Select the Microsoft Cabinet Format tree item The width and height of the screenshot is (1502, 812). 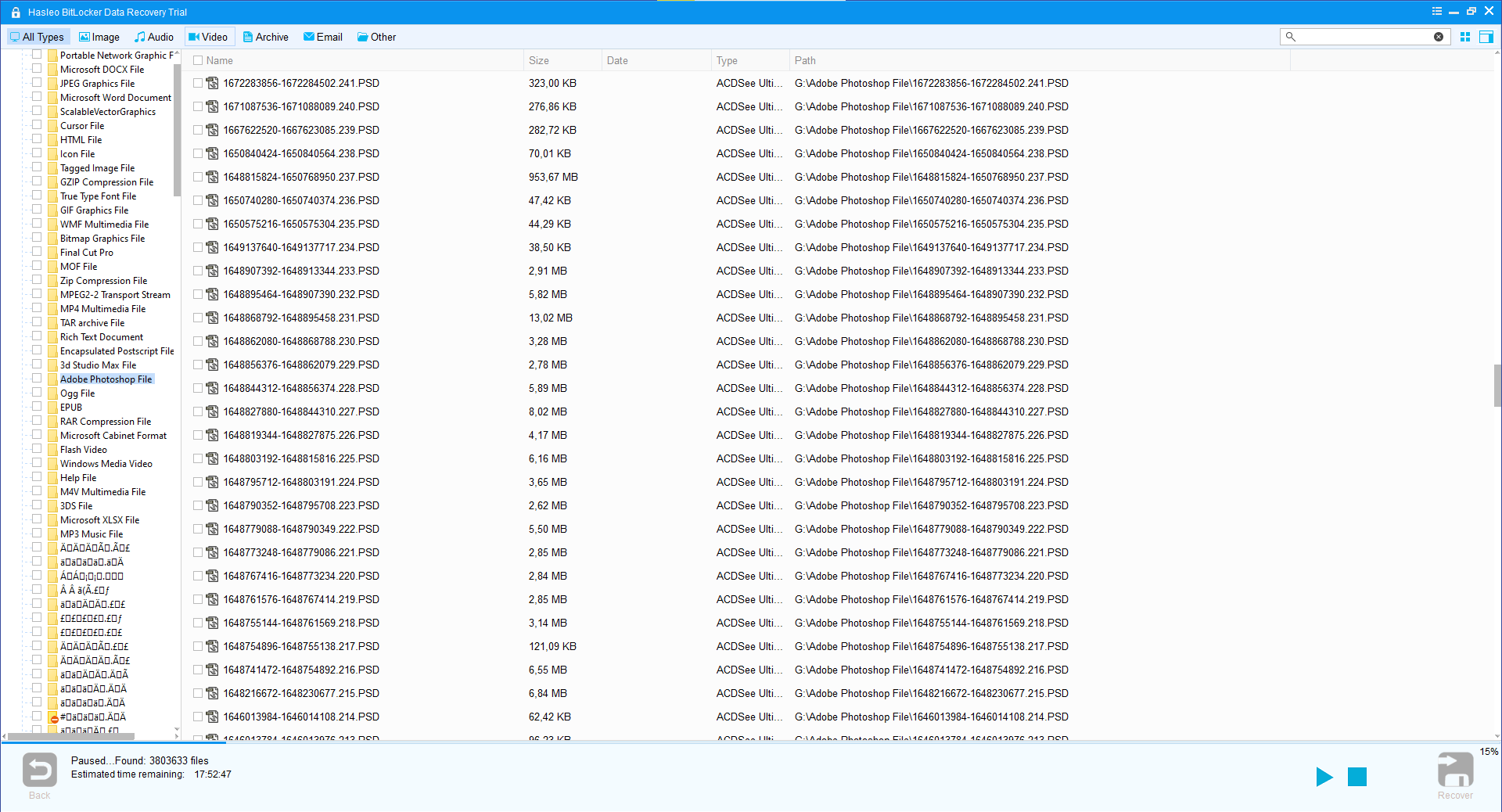[x=113, y=436]
